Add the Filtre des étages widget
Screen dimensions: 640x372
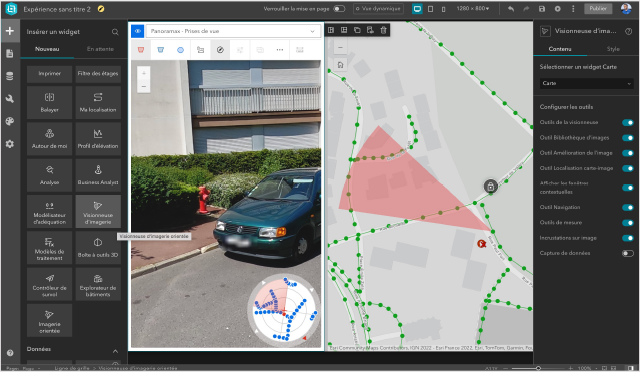point(98,74)
